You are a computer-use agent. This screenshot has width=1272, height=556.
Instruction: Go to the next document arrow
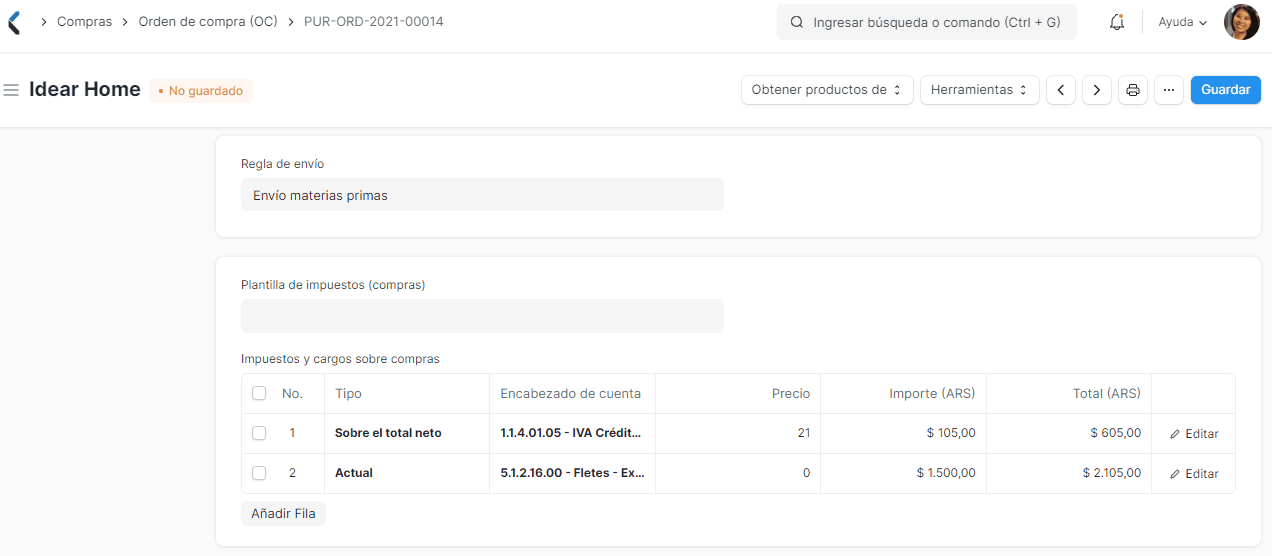(1097, 90)
